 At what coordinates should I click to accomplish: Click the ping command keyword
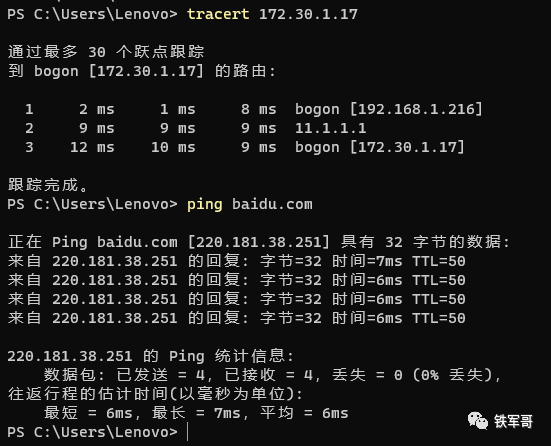point(205,205)
